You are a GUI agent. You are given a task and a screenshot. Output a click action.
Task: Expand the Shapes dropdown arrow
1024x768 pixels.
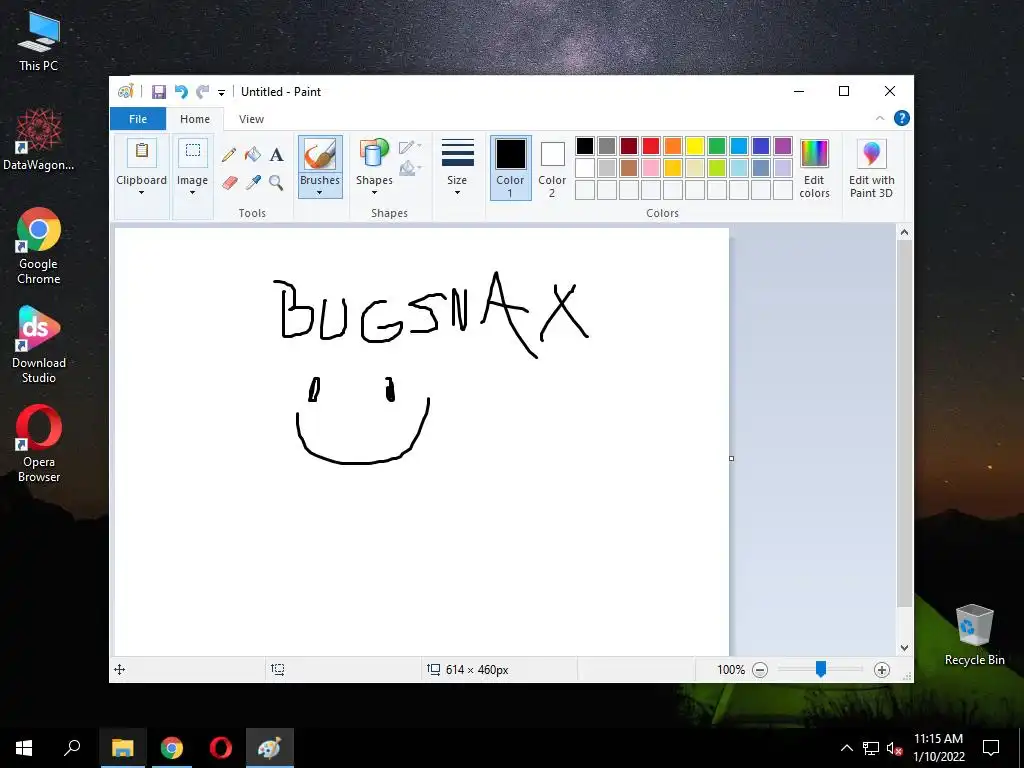374,193
